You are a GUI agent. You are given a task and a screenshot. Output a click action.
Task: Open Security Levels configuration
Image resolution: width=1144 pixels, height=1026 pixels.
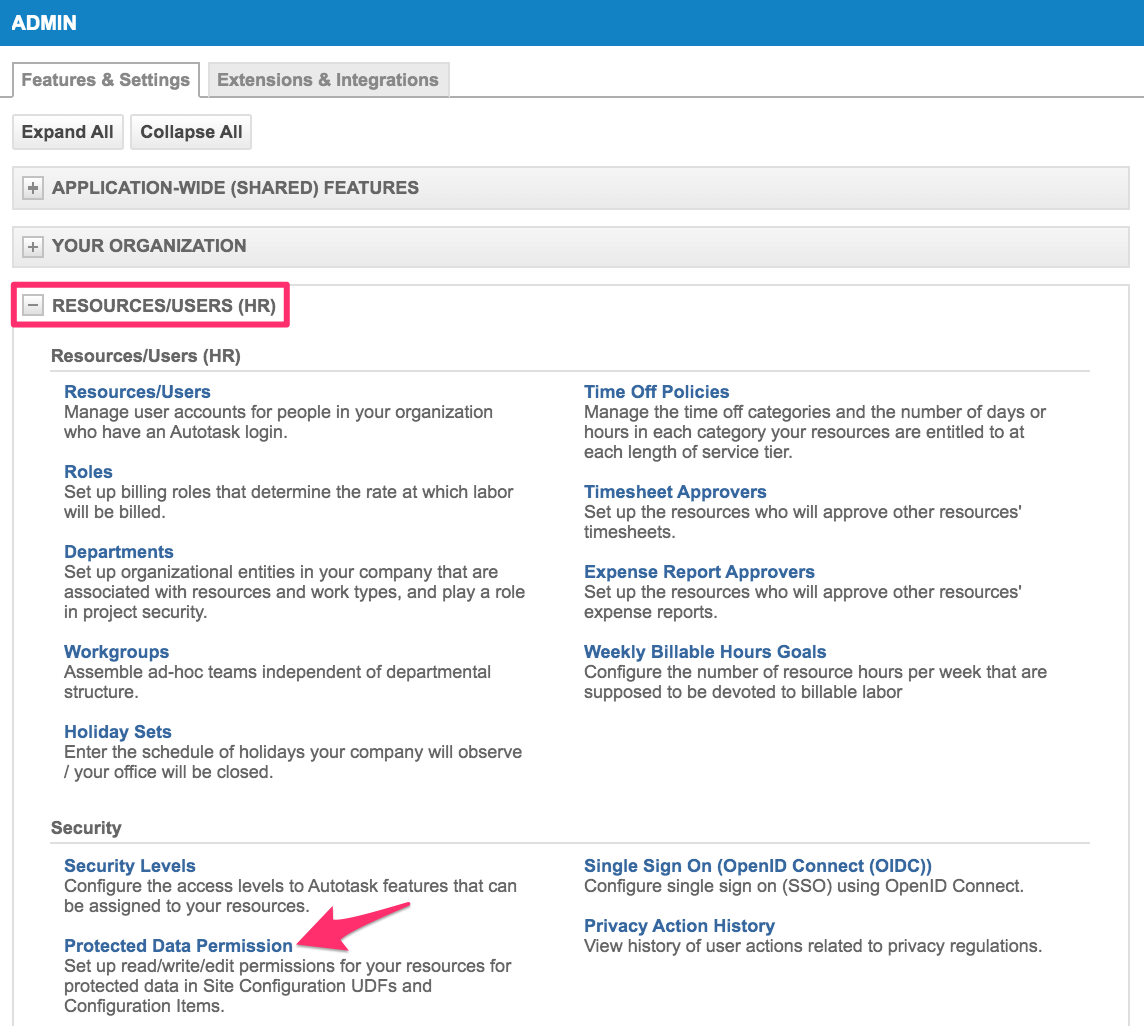click(129, 866)
